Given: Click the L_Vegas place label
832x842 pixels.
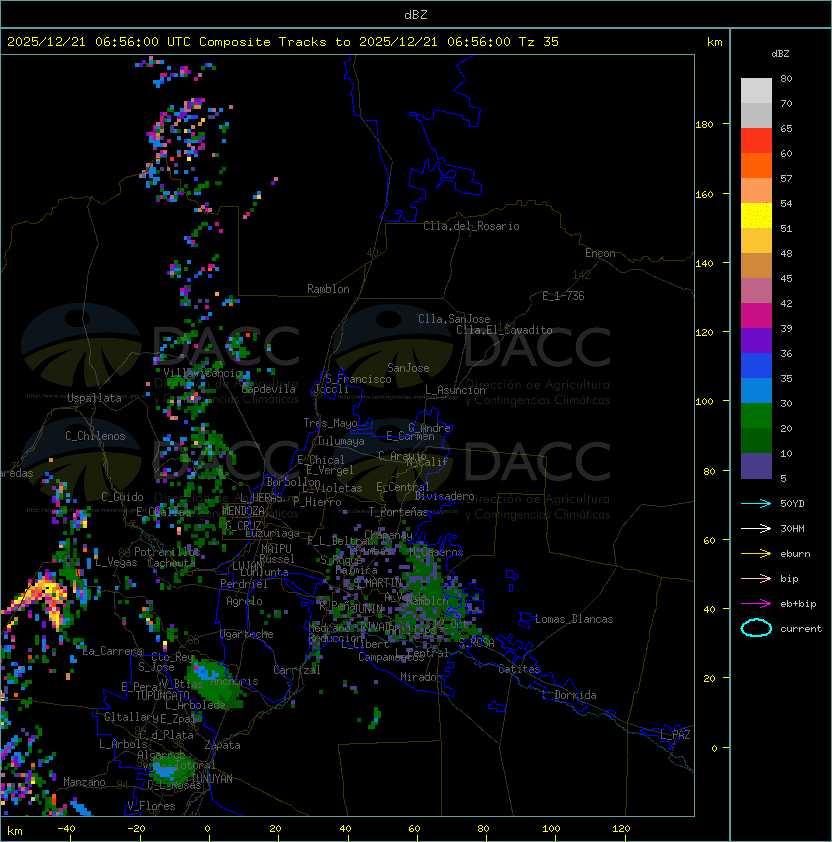Looking at the screenshot, I should coord(116,562).
